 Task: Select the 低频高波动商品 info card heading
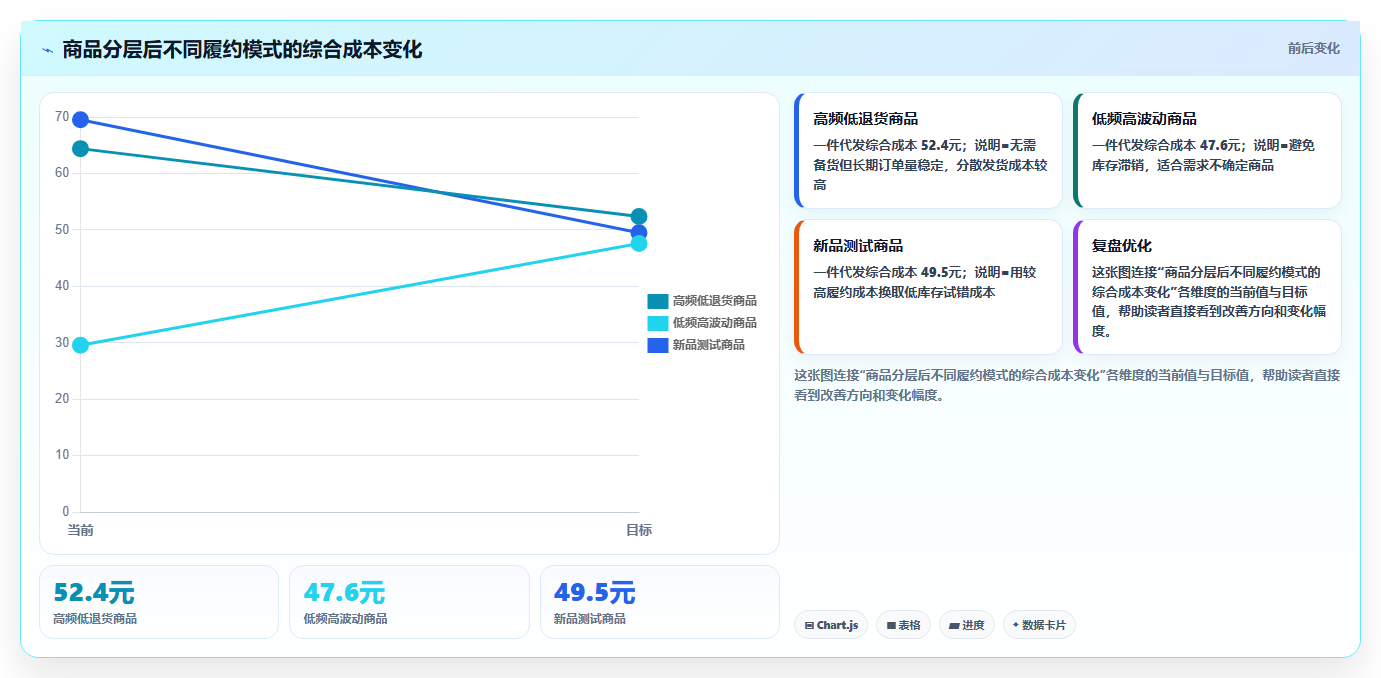(1144, 119)
